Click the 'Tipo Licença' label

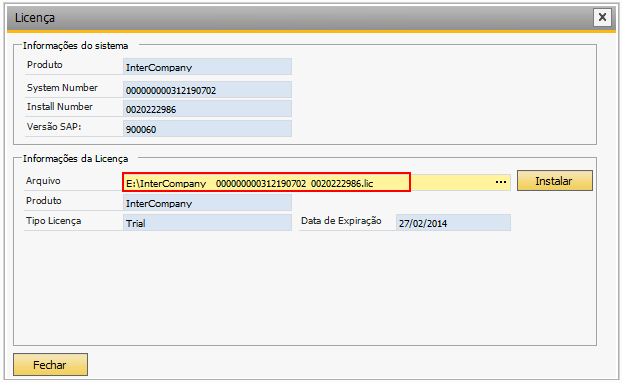click(54, 221)
